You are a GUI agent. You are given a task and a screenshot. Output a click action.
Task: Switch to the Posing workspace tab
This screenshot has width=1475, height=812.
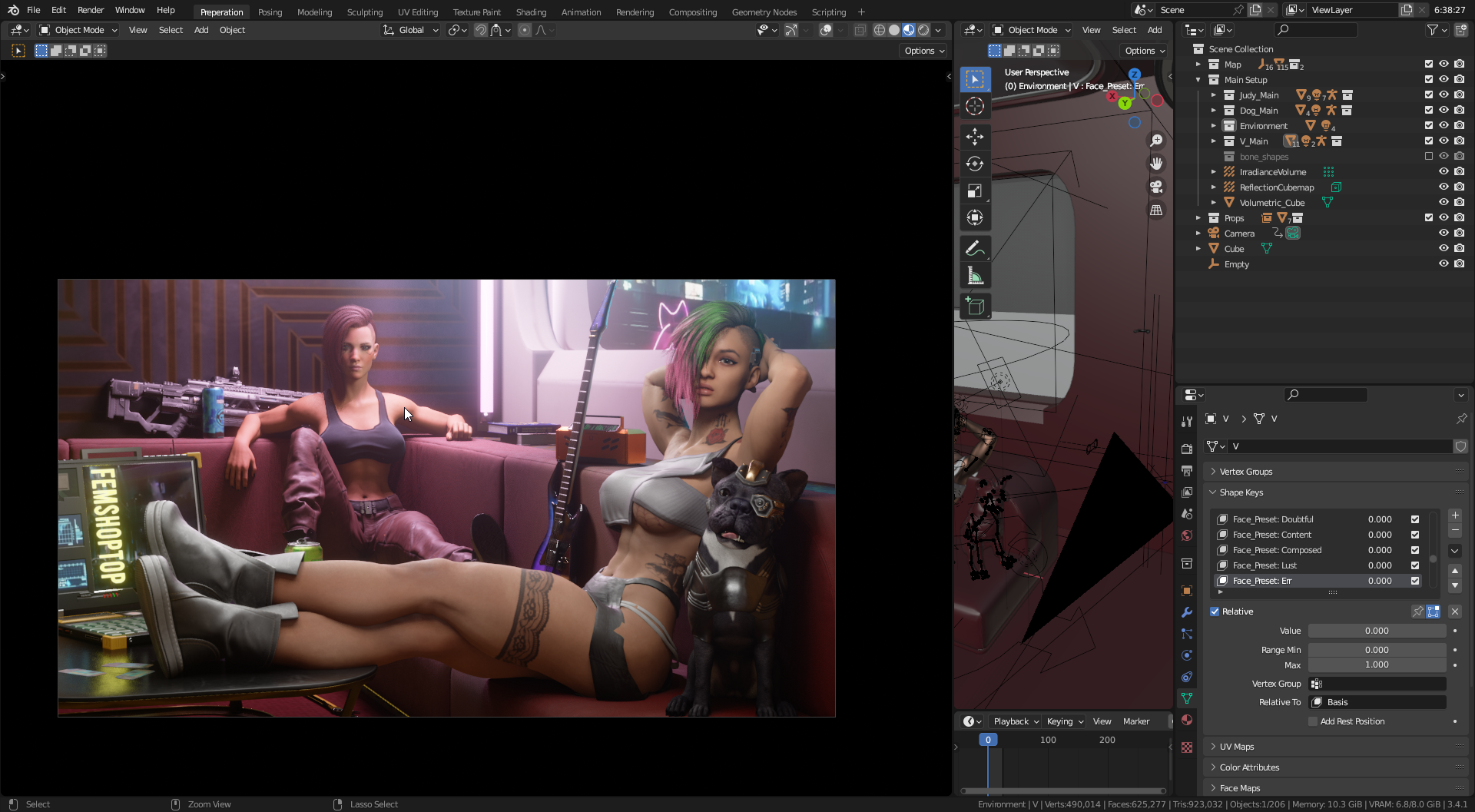click(270, 12)
